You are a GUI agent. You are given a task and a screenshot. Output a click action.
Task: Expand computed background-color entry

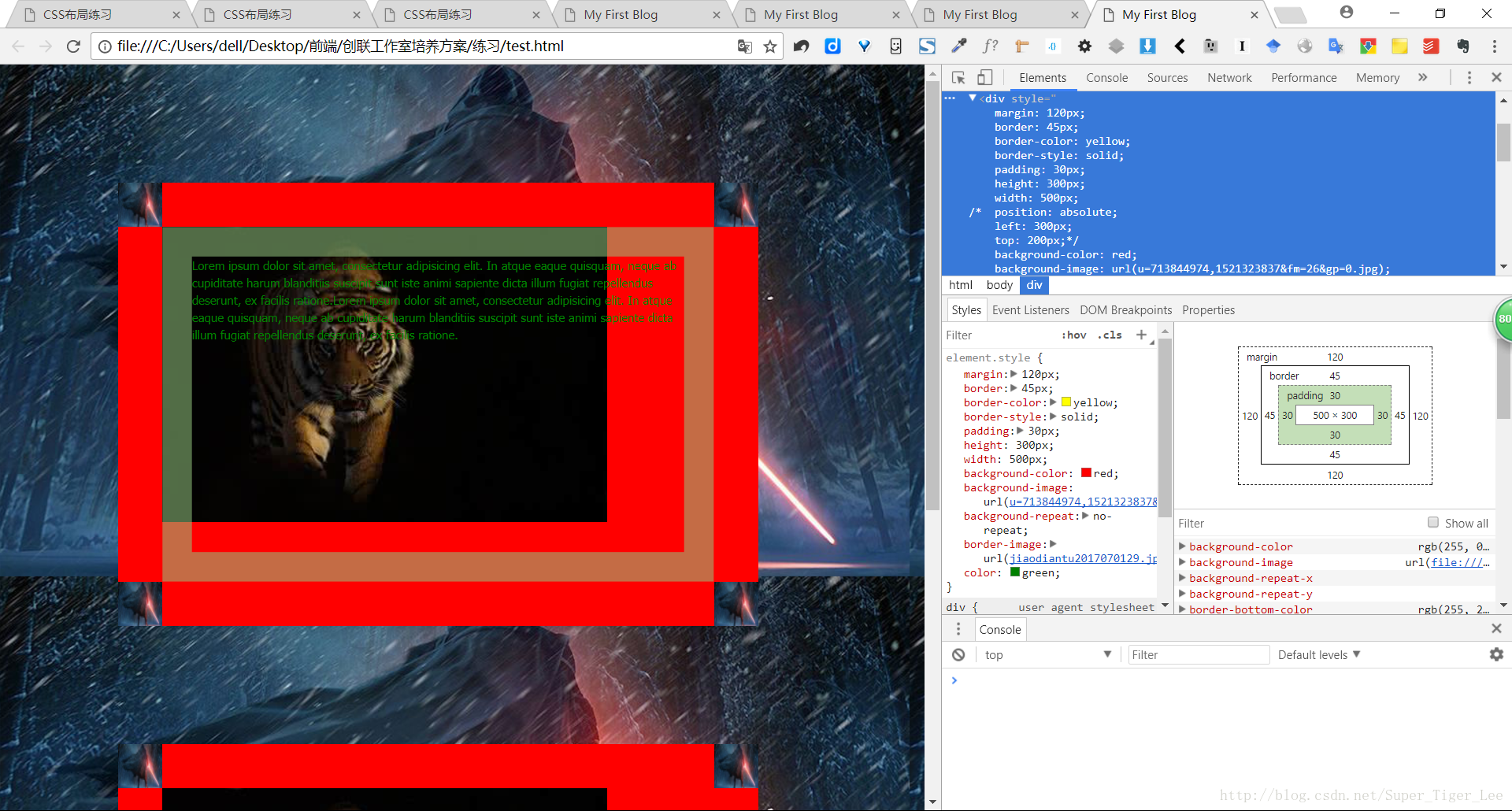click(1182, 546)
